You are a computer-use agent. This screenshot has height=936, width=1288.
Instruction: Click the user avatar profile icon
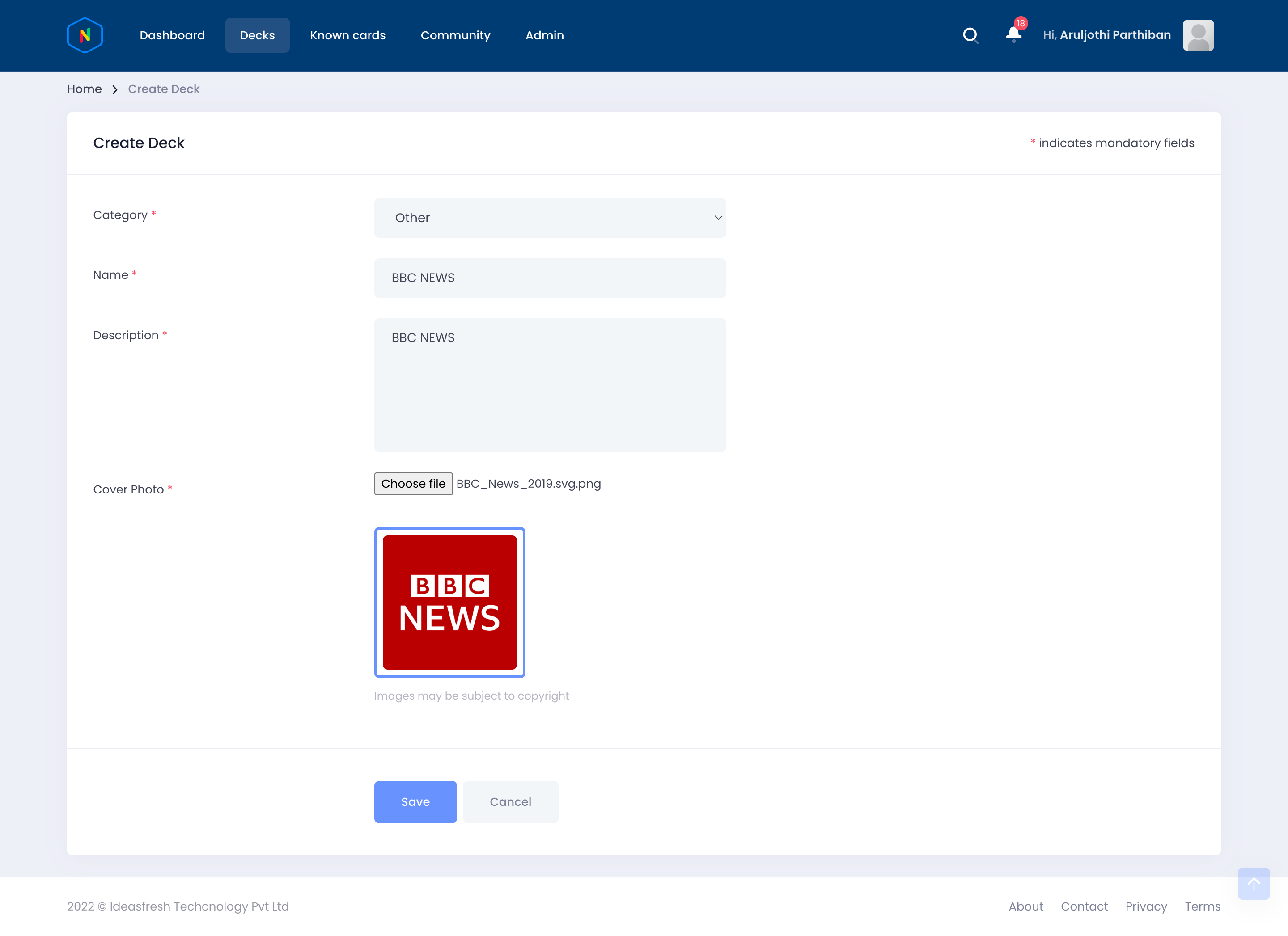(1198, 35)
